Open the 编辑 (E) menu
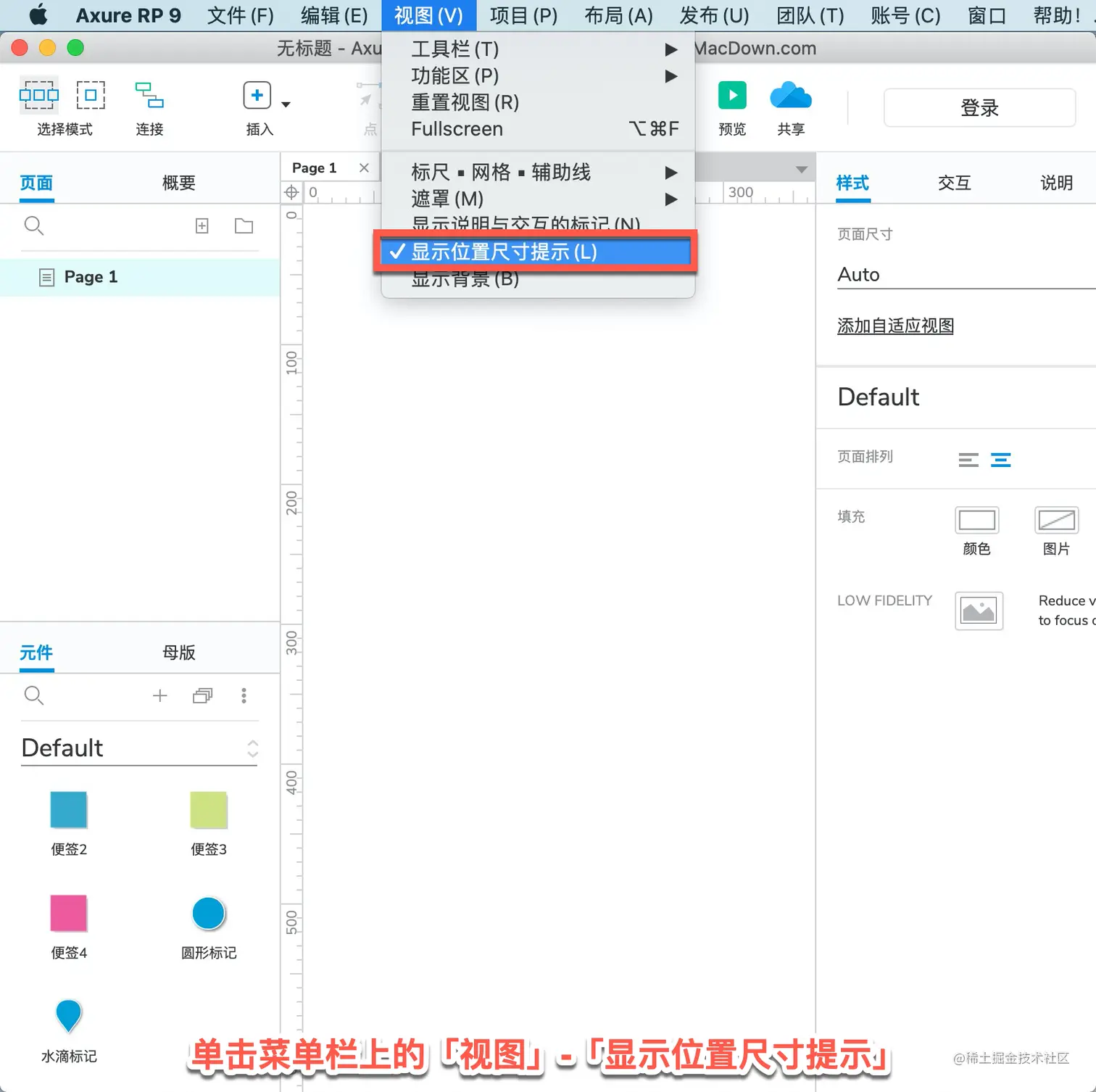Image resolution: width=1096 pixels, height=1092 pixels. 335,15
